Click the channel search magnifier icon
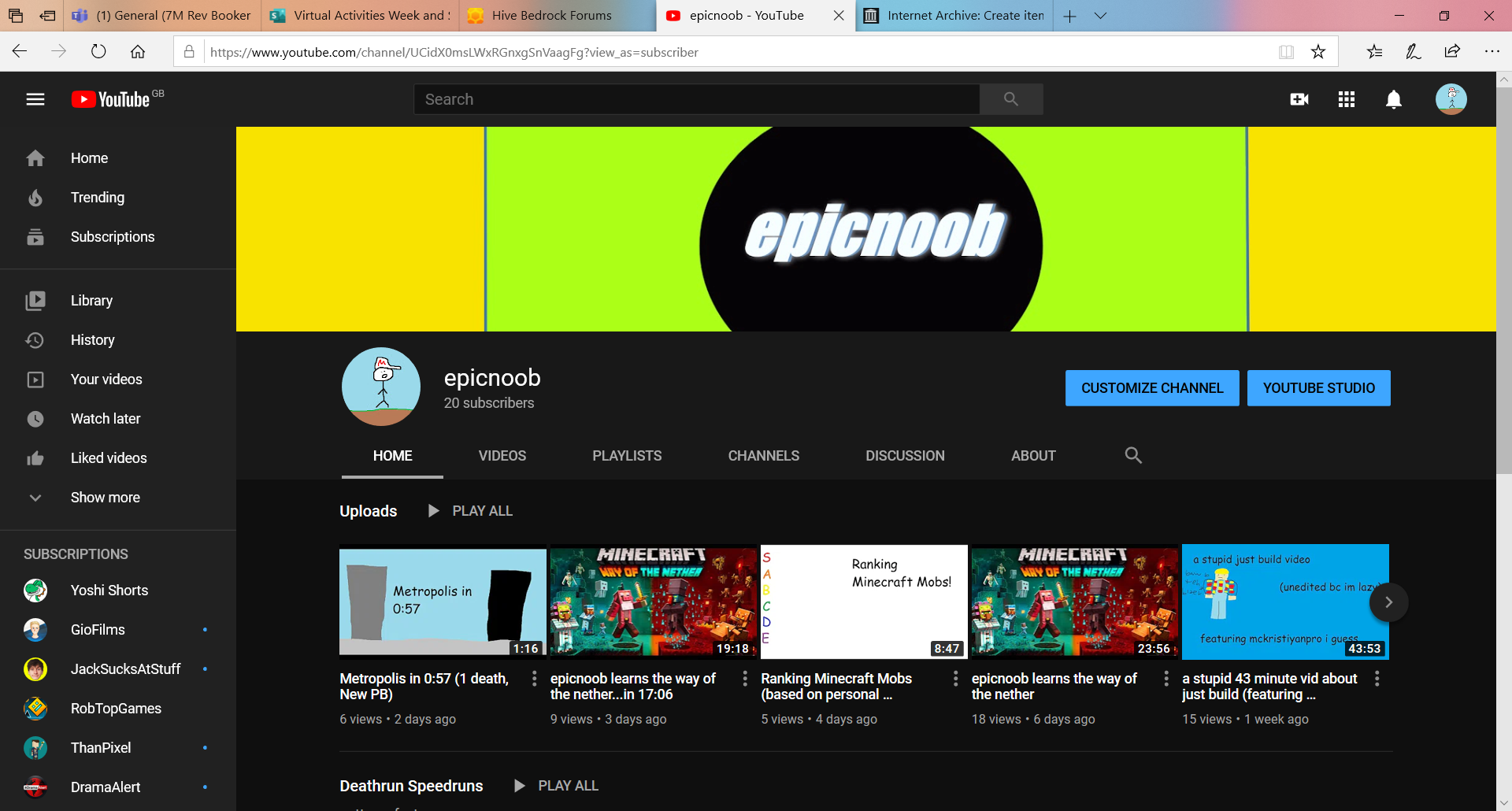The height and width of the screenshot is (811, 1512). click(x=1133, y=455)
